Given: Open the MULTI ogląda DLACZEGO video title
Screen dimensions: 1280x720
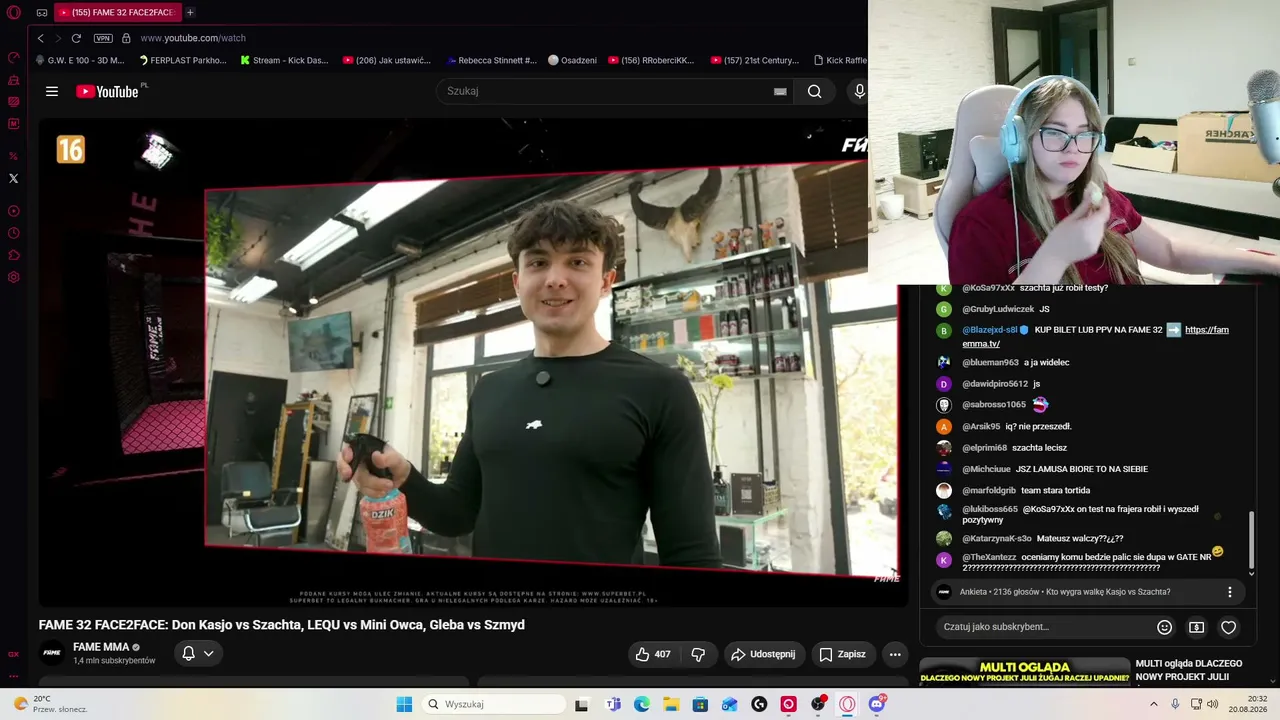Looking at the screenshot, I should pyautogui.click(x=1189, y=670).
